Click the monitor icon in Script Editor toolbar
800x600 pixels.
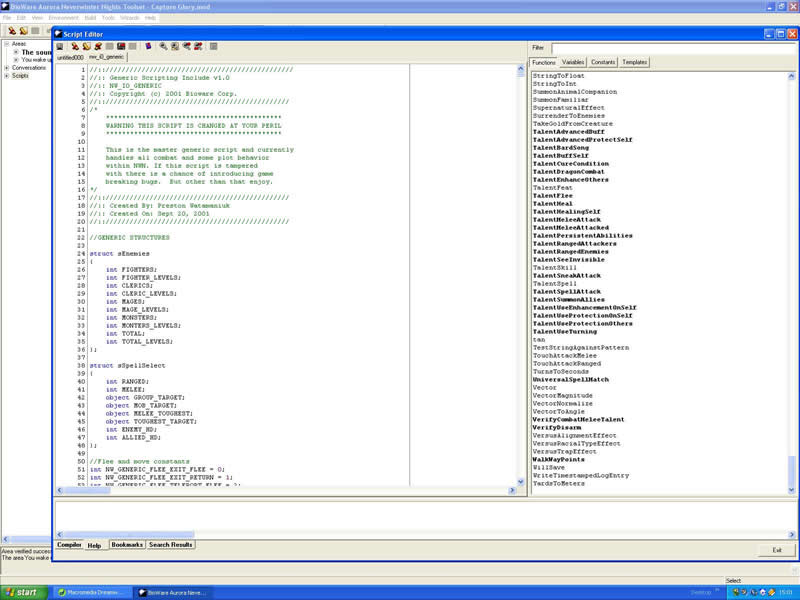pos(60,46)
